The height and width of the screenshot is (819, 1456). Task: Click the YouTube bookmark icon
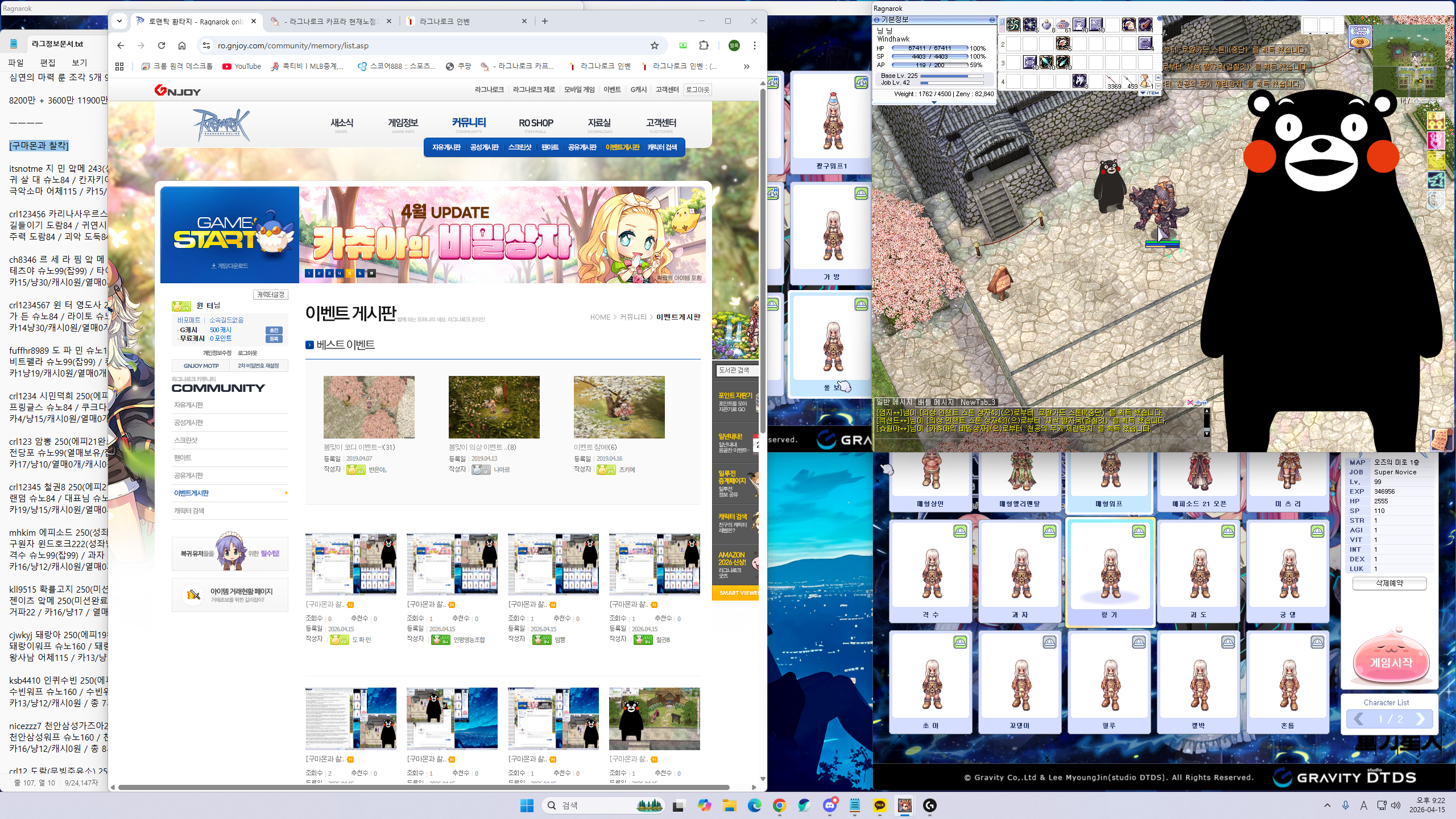tap(227, 67)
